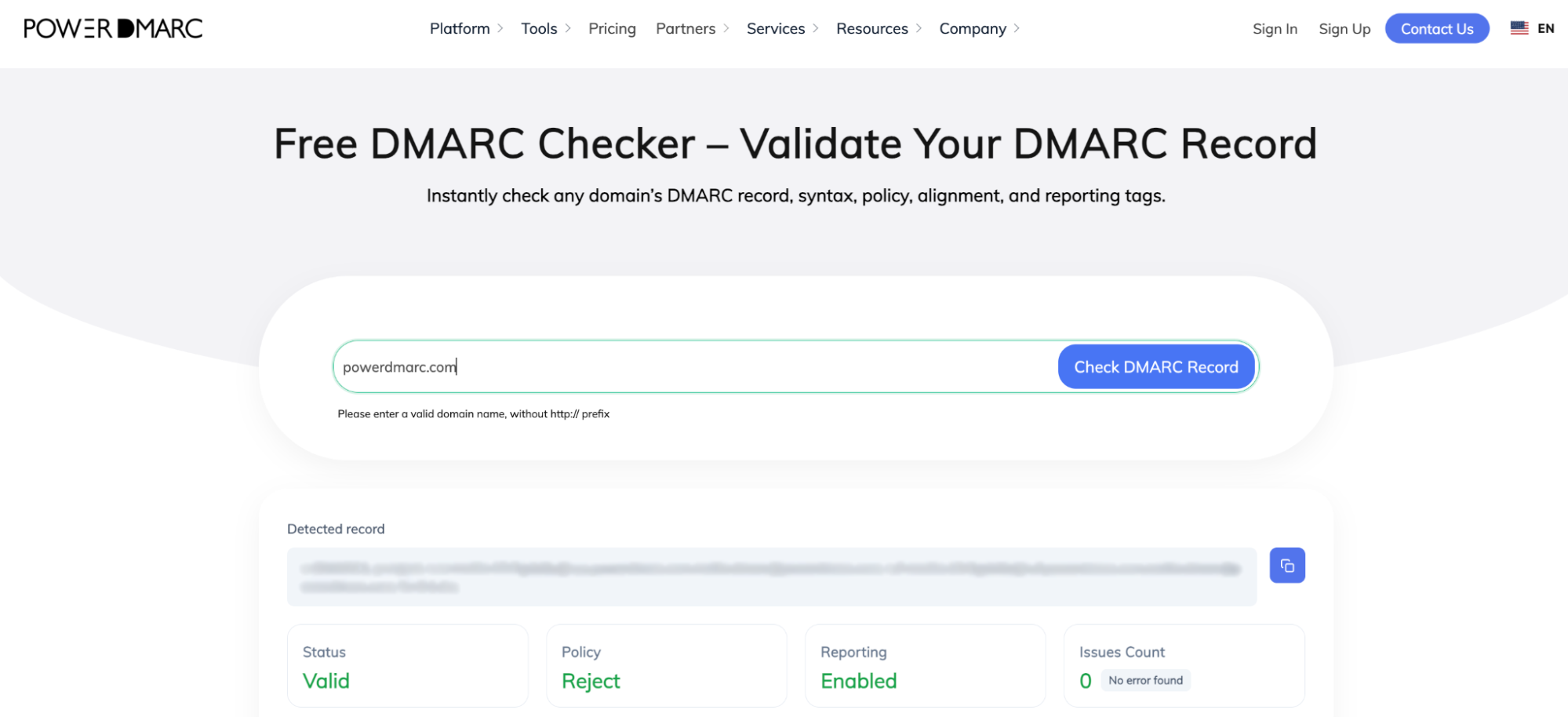Expand the Platform chevron arrow
Image resolution: width=1568 pixels, height=717 pixels.
pos(500,28)
